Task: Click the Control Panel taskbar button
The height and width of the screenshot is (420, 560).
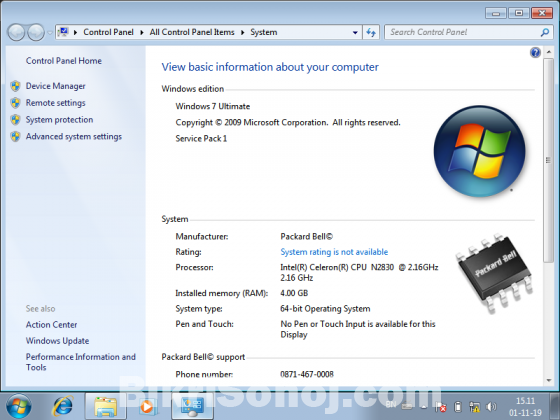Action: pos(192,406)
